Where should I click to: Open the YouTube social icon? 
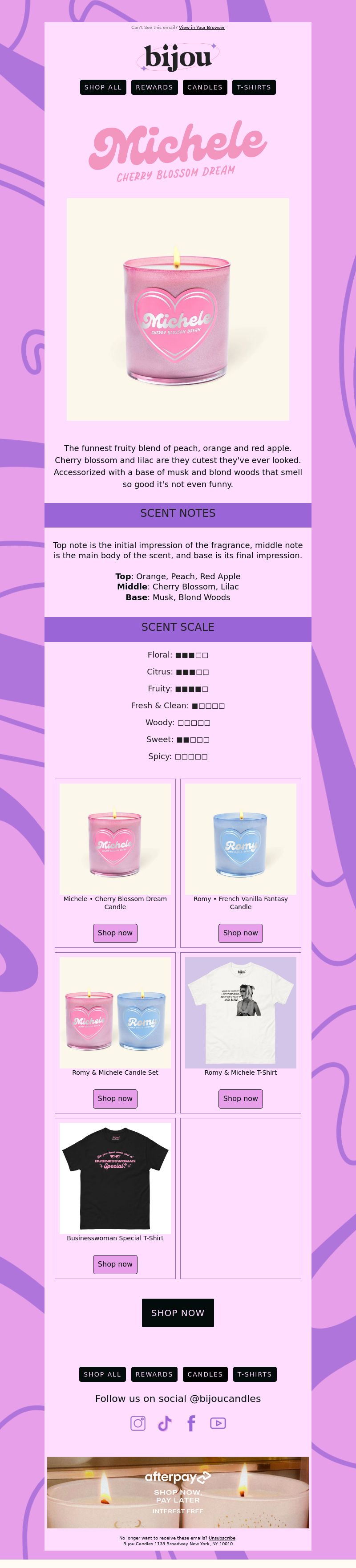pos(218,1423)
